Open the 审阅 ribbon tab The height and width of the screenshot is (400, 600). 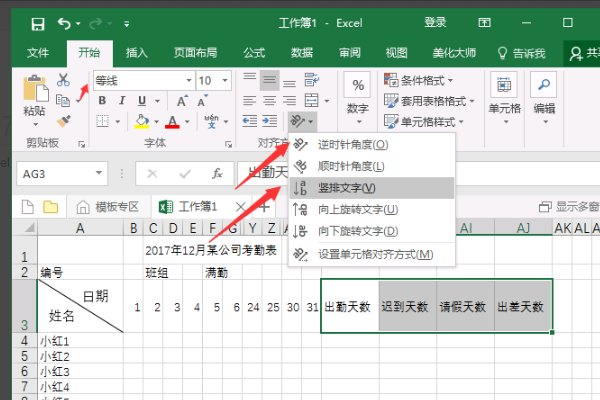[350, 52]
